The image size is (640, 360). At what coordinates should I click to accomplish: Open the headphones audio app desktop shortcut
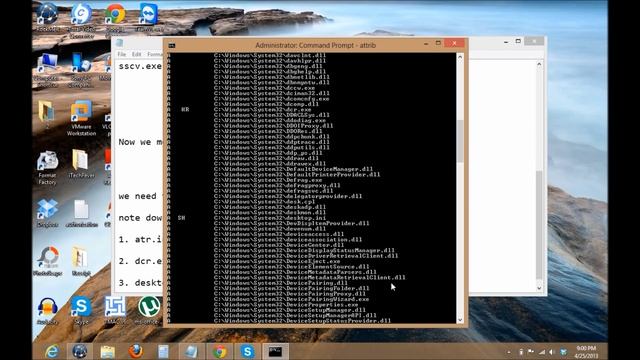[47, 307]
